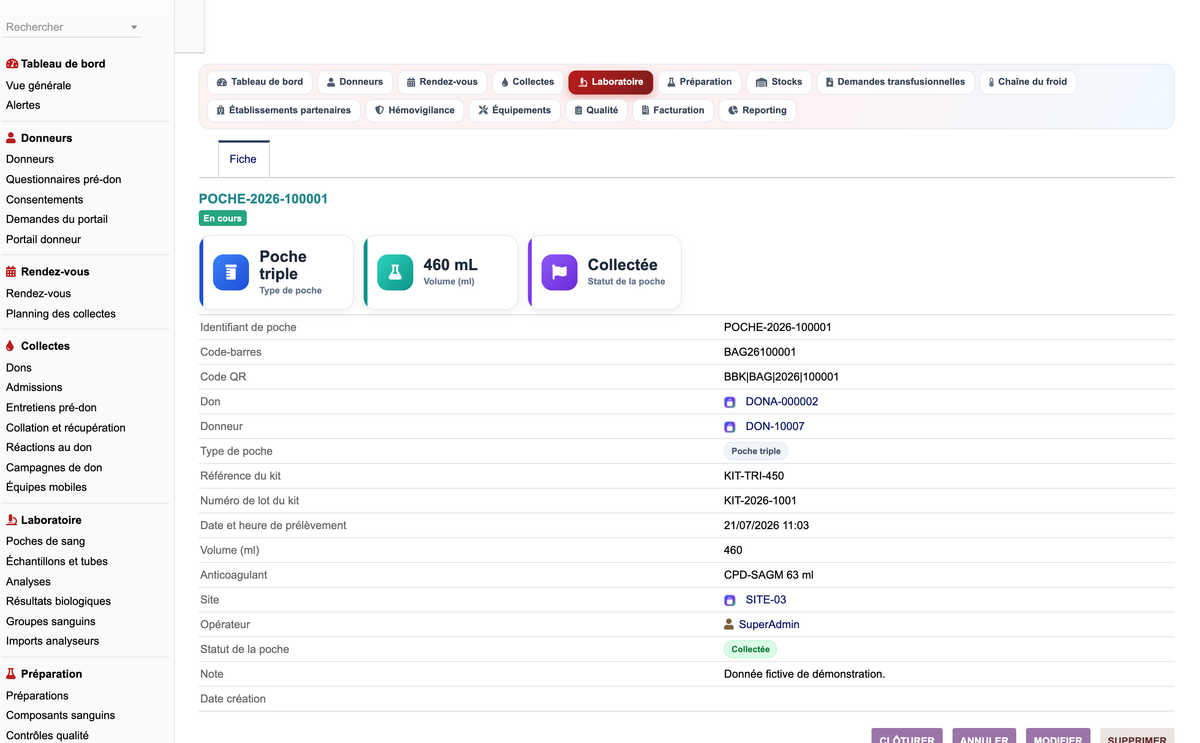Open Demandes transfusionnelles menu
This screenshot has height=743, width=1200.
point(895,82)
